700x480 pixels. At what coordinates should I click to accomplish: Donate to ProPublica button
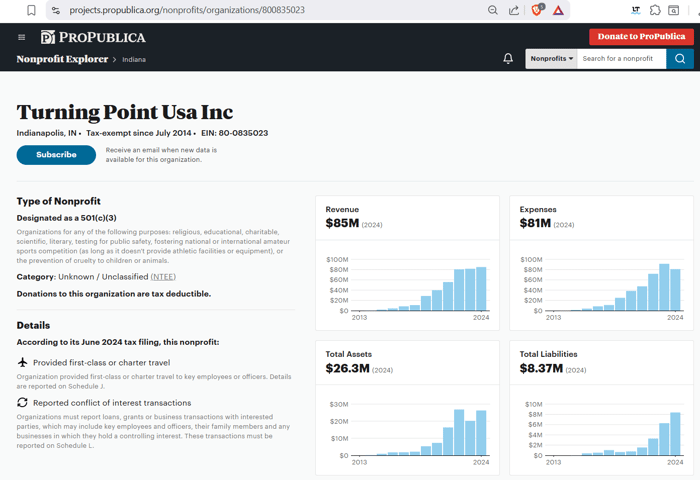point(641,37)
